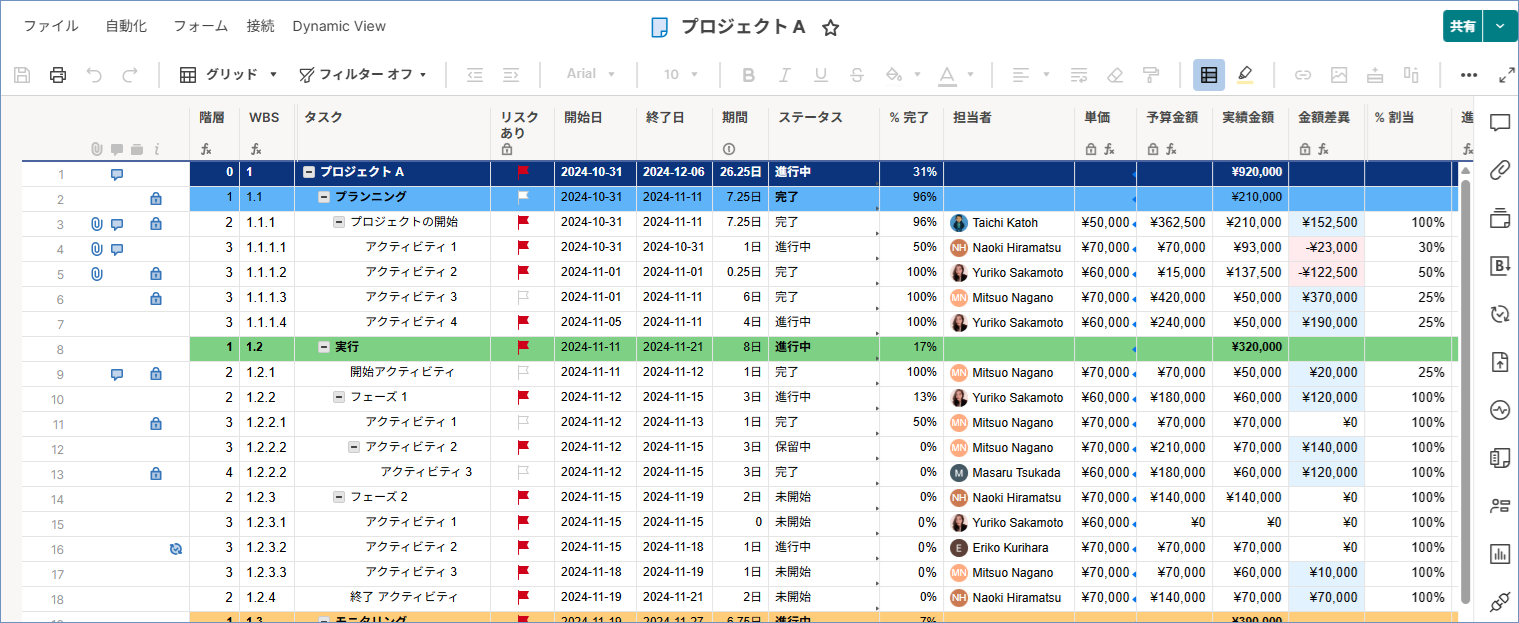The image size is (1519, 623).
Task: Click the 共有 share button
Action: 1462,27
